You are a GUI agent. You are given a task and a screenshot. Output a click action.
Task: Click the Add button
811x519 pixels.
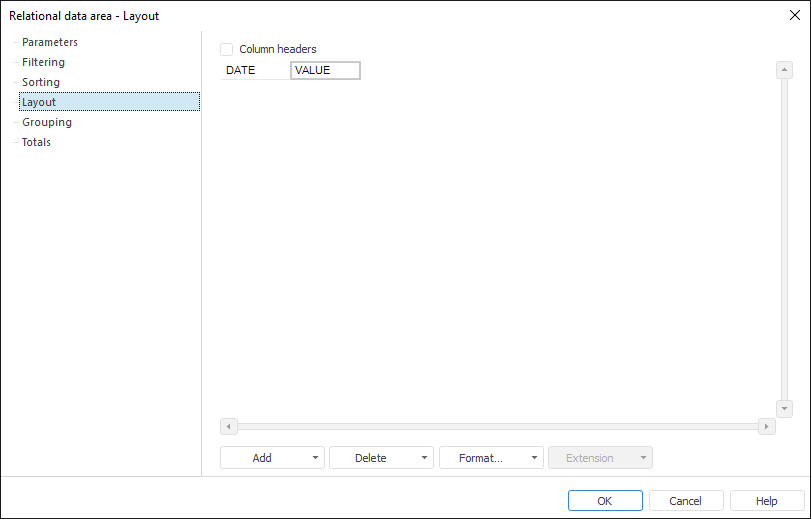pos(262,458)
